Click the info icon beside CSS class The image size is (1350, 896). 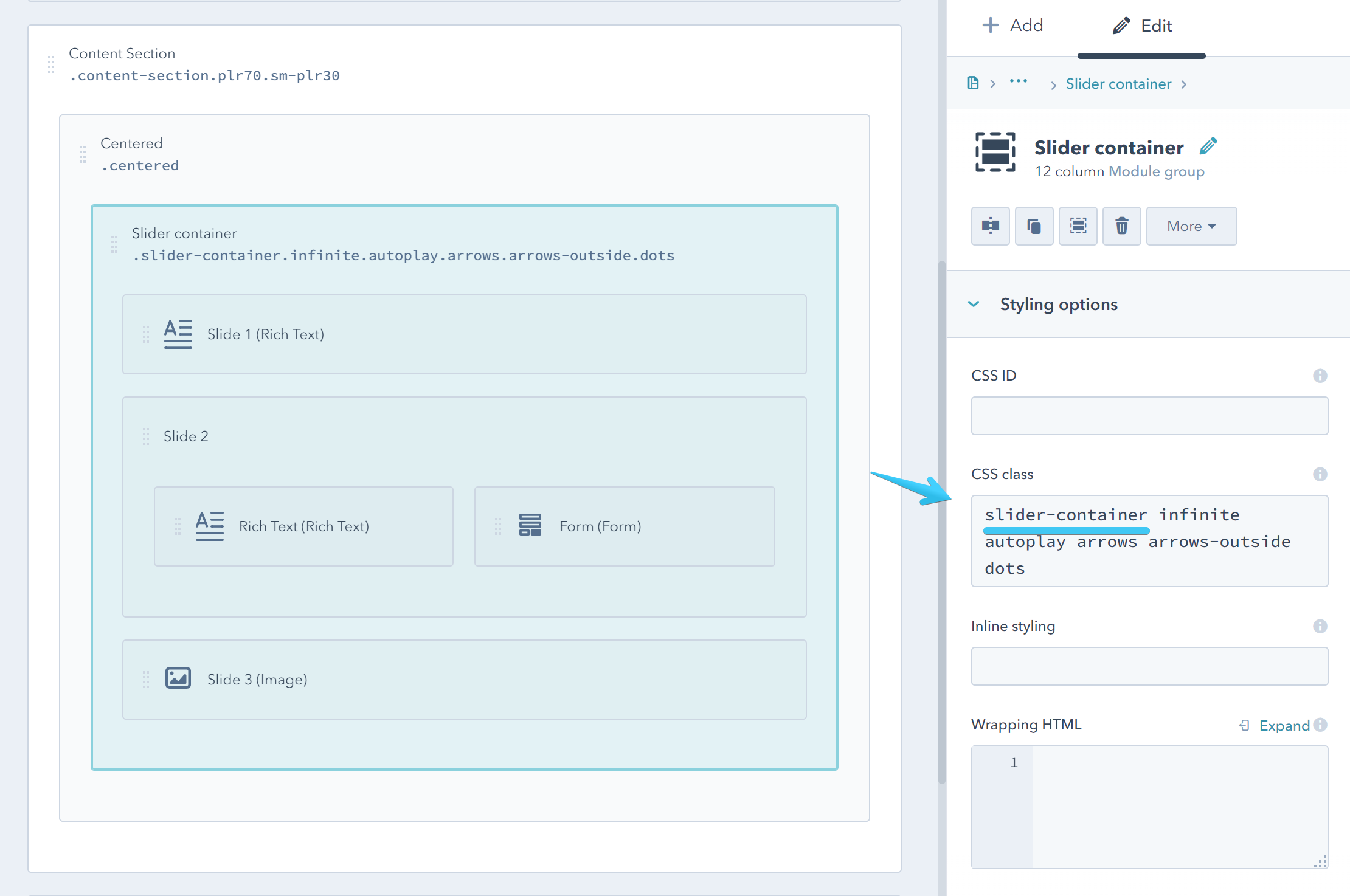[1320, 474]
